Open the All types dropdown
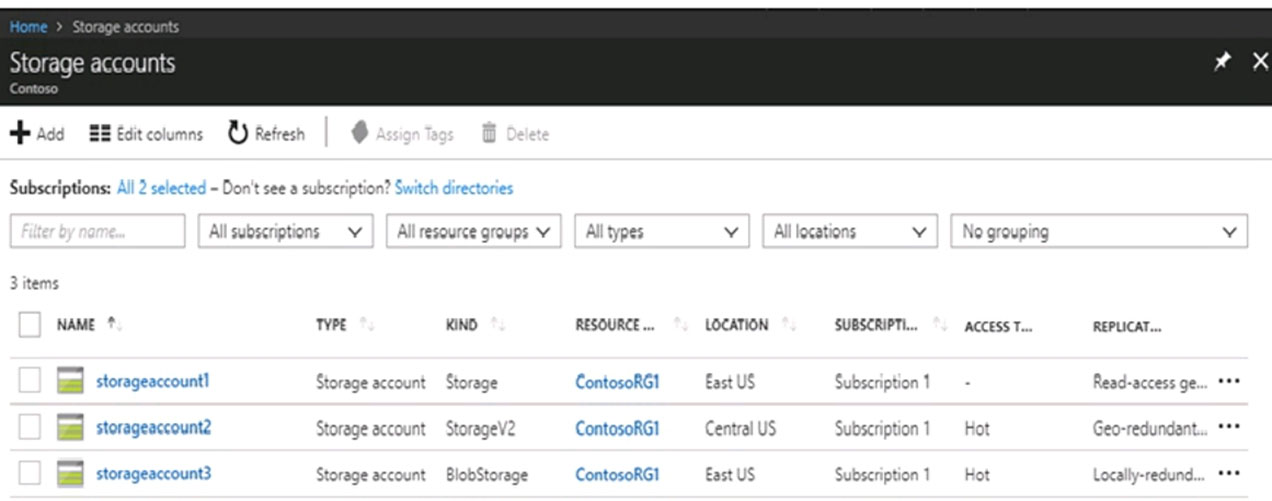 tap(661, 231)
